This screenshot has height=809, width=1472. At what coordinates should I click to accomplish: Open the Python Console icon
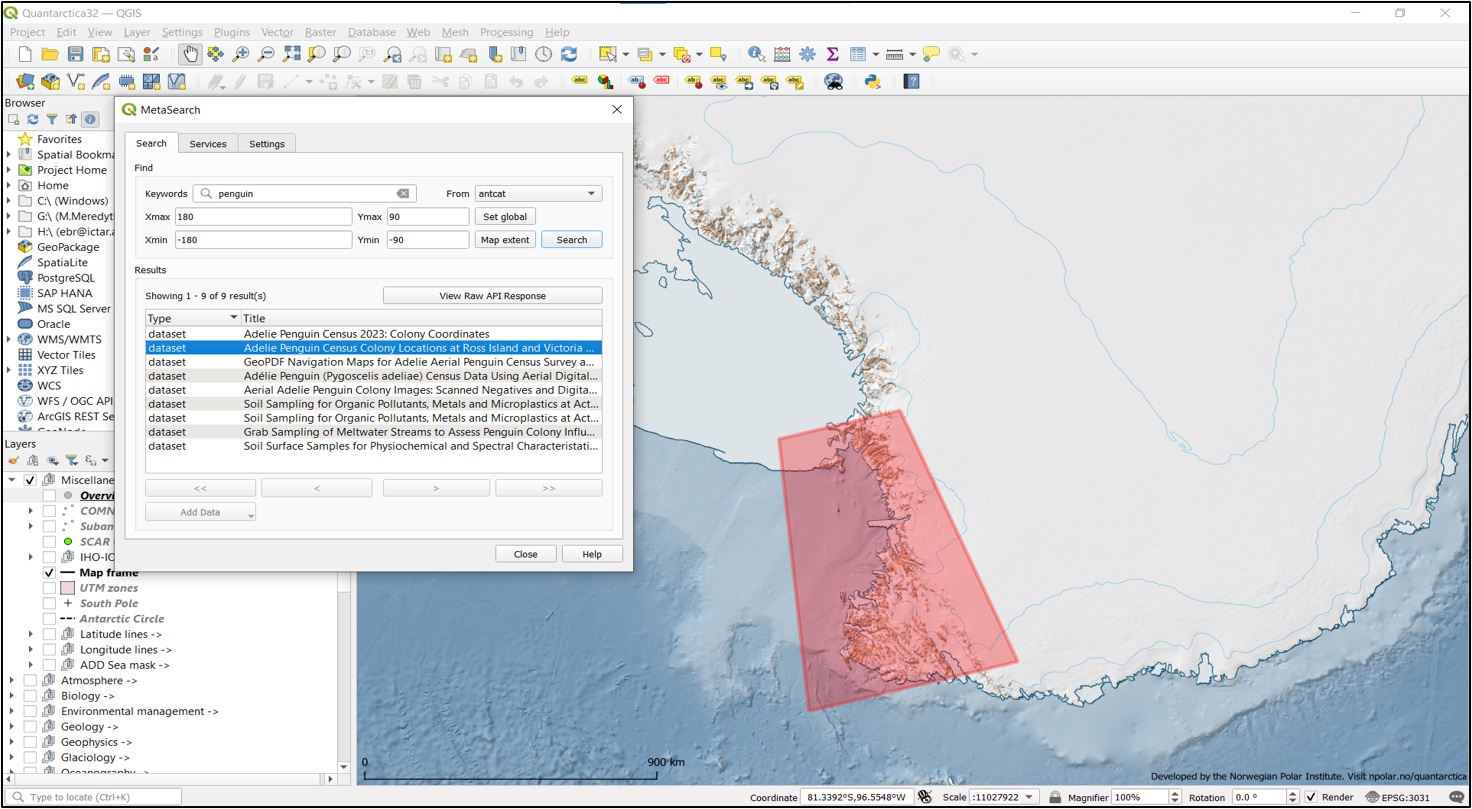pyautogui.click(x=872, y=81)
